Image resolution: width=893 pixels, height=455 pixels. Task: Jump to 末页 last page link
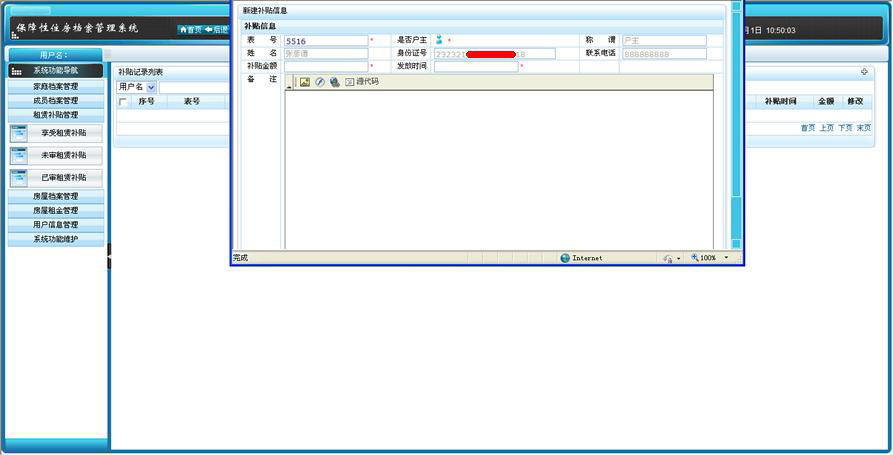pos(864,128)
